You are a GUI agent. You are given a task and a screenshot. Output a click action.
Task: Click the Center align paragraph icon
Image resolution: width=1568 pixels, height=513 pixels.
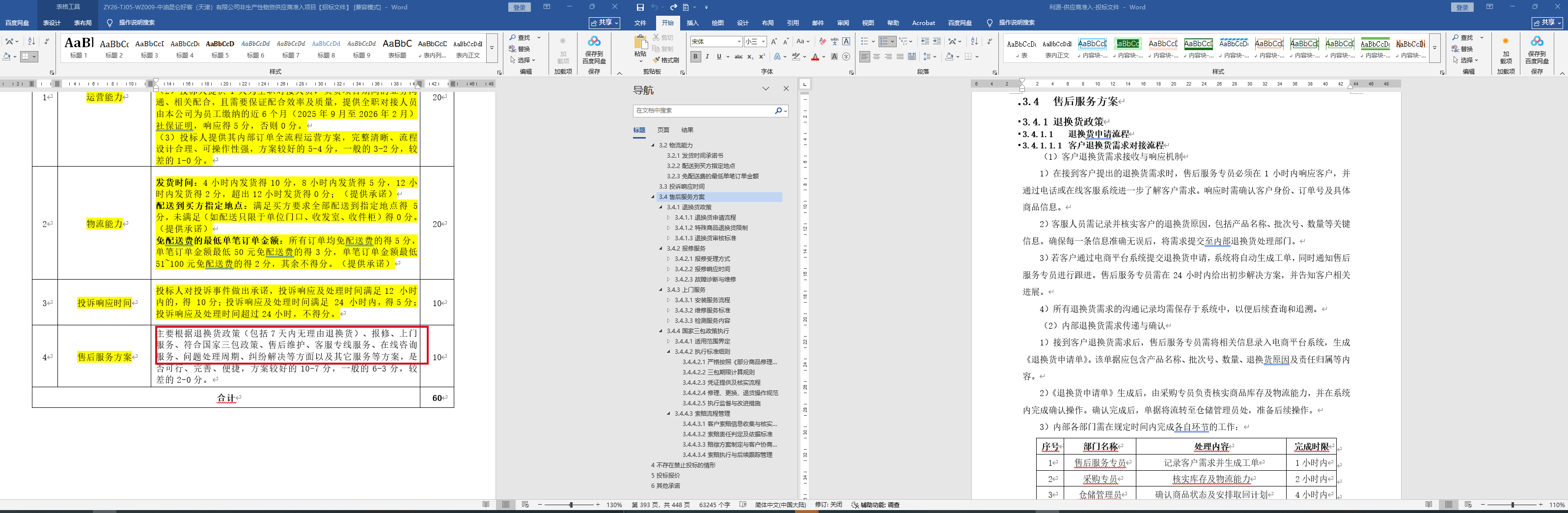tap(877, 57)
